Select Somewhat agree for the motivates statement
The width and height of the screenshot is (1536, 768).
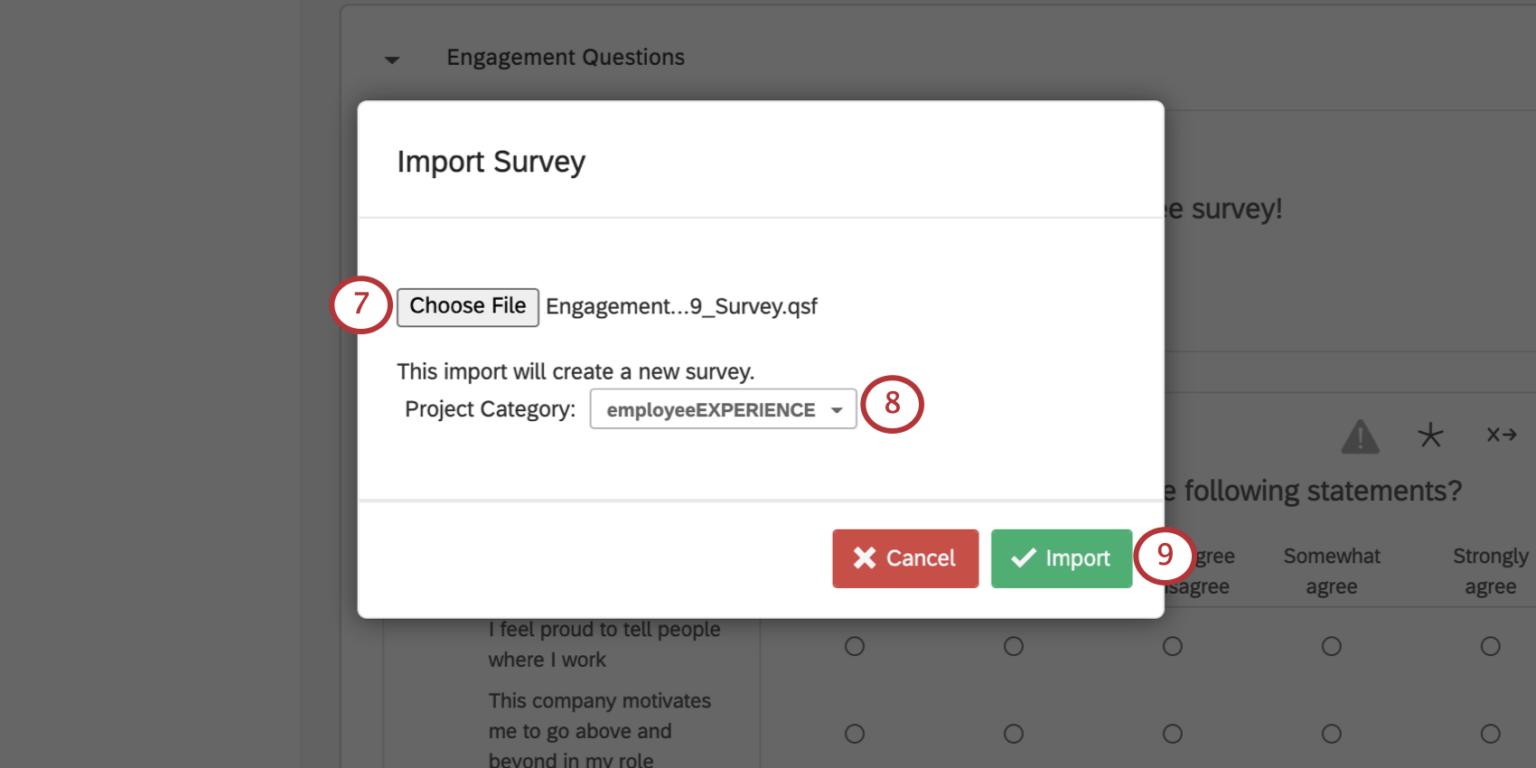pos(1331,733)
